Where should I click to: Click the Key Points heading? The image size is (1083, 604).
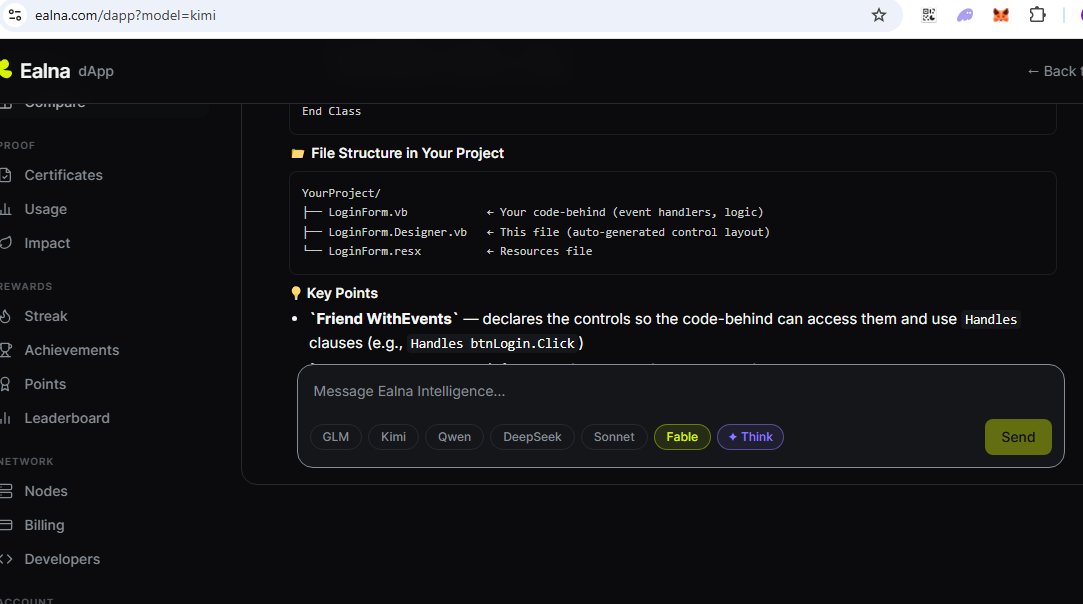(342, 293)
